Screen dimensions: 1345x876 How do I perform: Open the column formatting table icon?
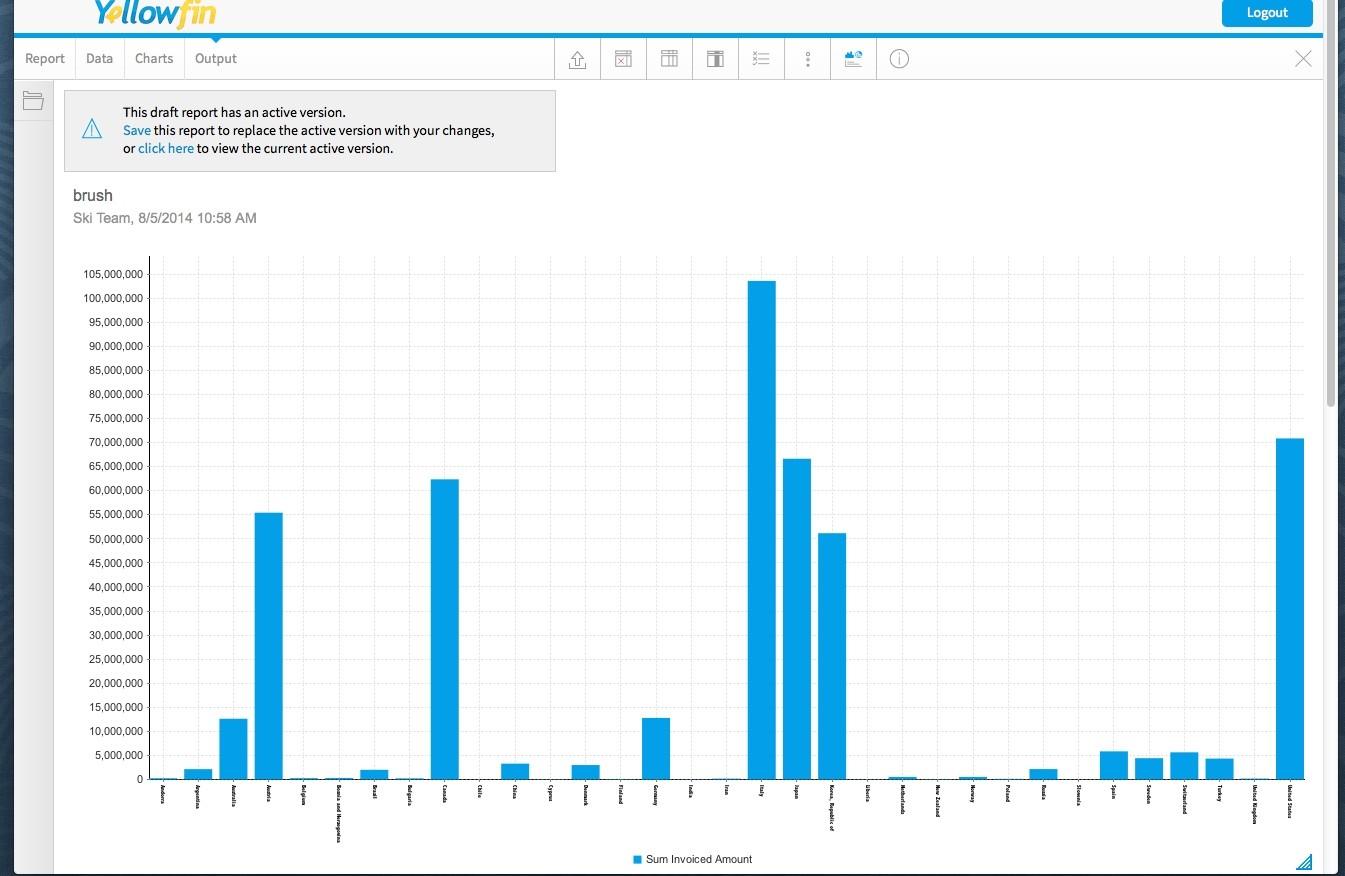coord(669,59)
